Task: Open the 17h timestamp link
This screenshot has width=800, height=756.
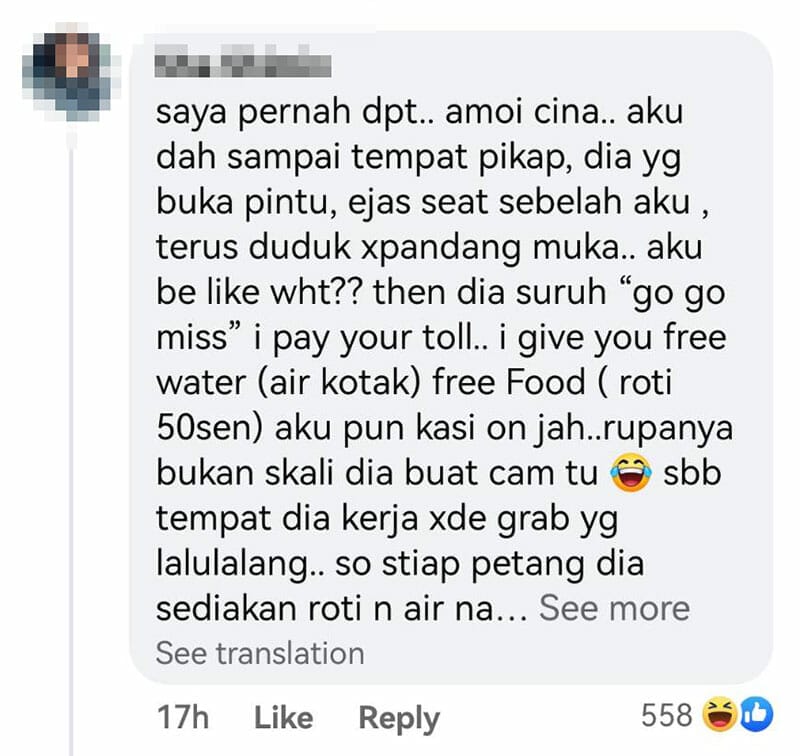Action: click(x=183, y=717)
